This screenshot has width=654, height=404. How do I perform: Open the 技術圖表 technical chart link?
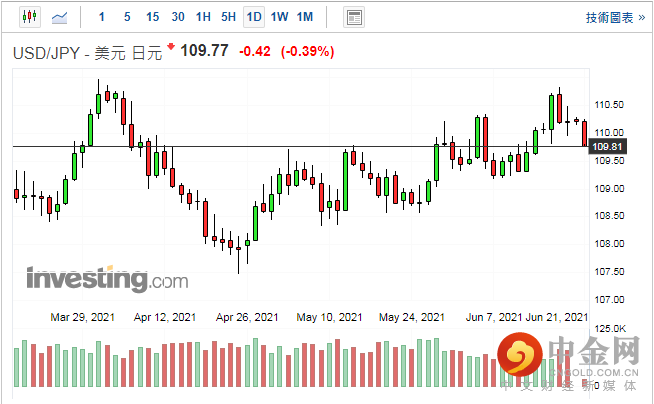click(616, 18)
